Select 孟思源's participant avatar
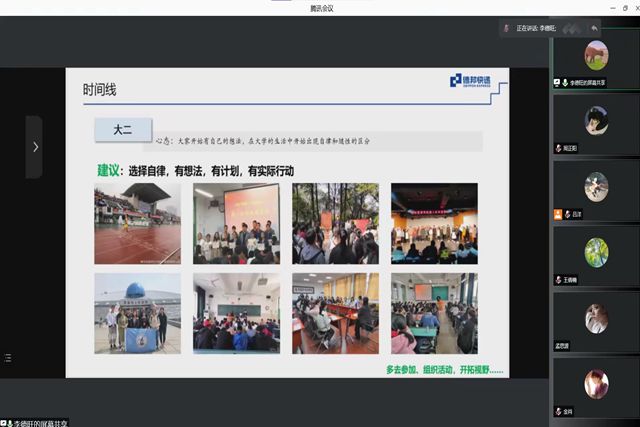Viewport: 640px width, 427px height. 596,318
